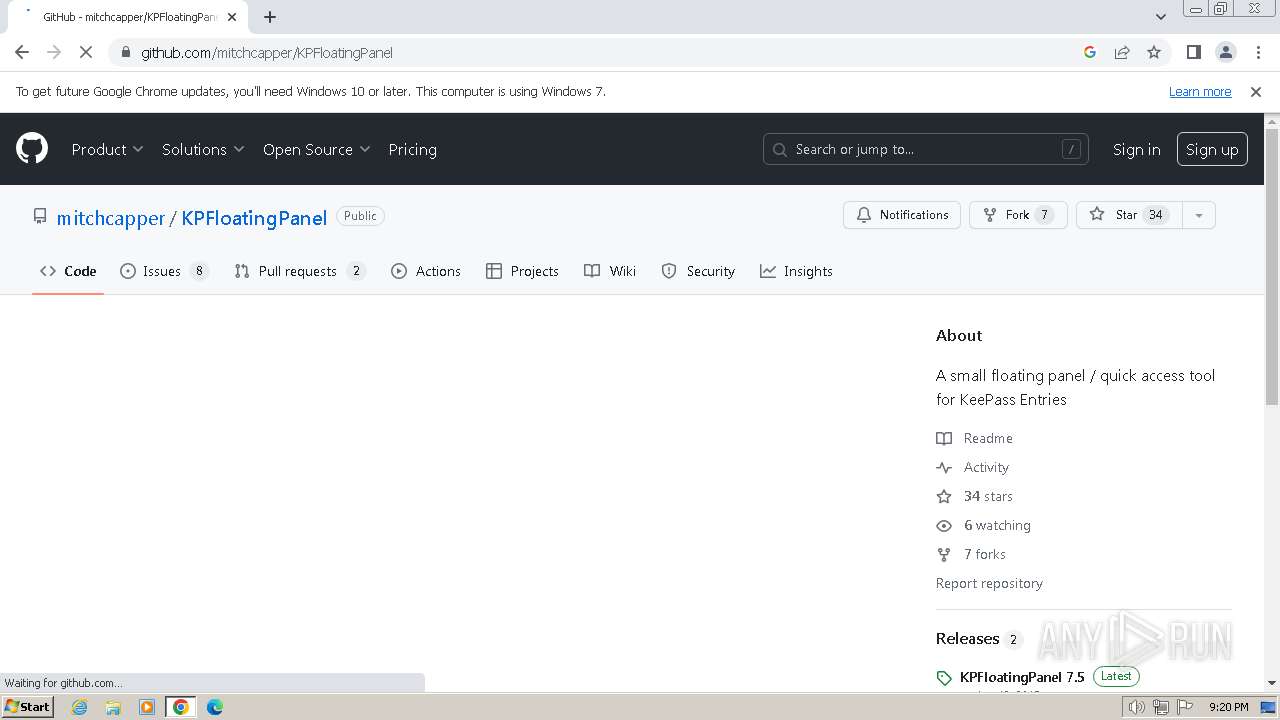Click the search magnifier icon

point(781,149)
